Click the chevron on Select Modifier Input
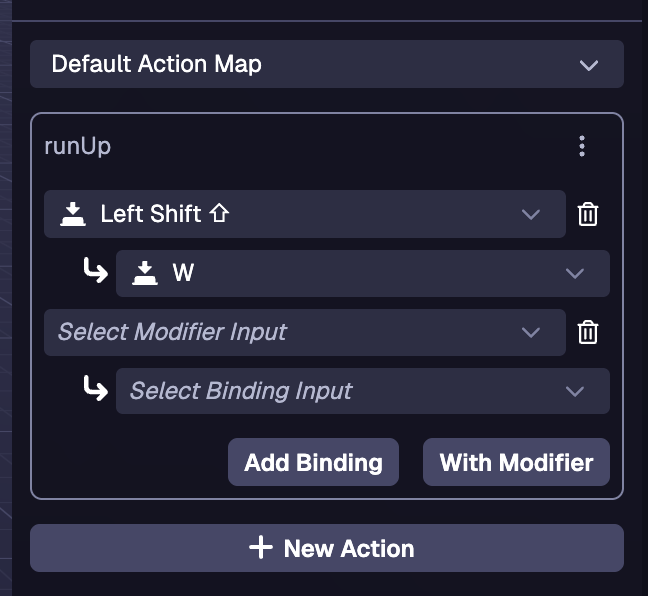Image resolution: width=648 pixels, height=596 pixels. (531, 332)
